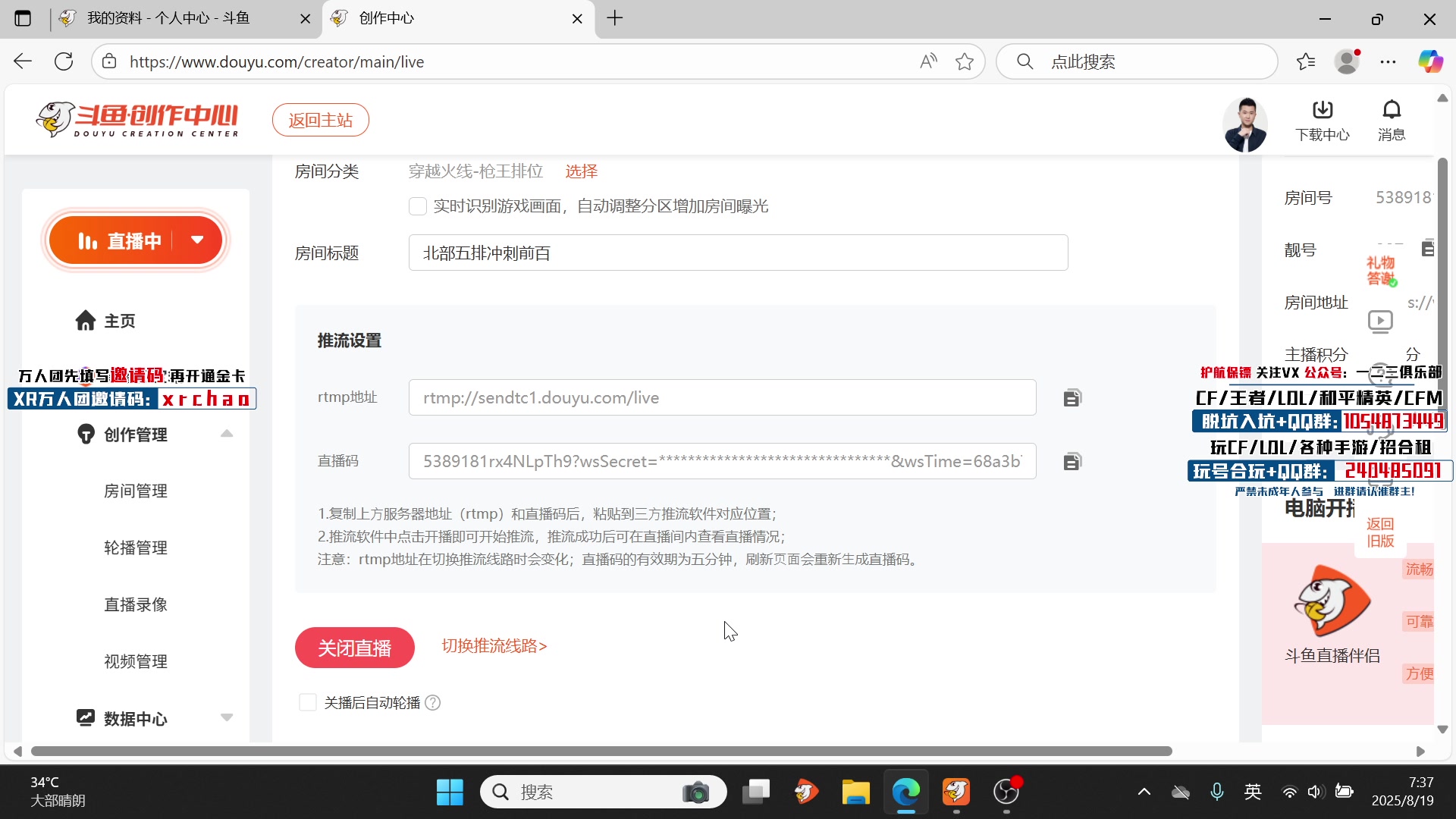
Task: Open browser favorites list
Action: [x=1306, y=61]
